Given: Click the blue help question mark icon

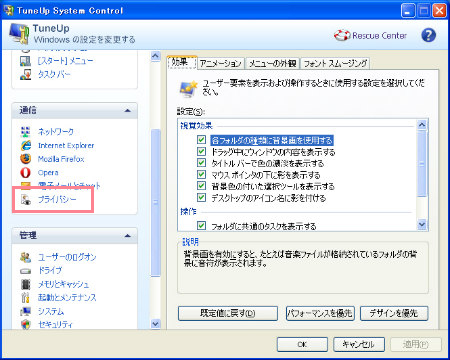Looking at the screenshot, I should [428, 35].
